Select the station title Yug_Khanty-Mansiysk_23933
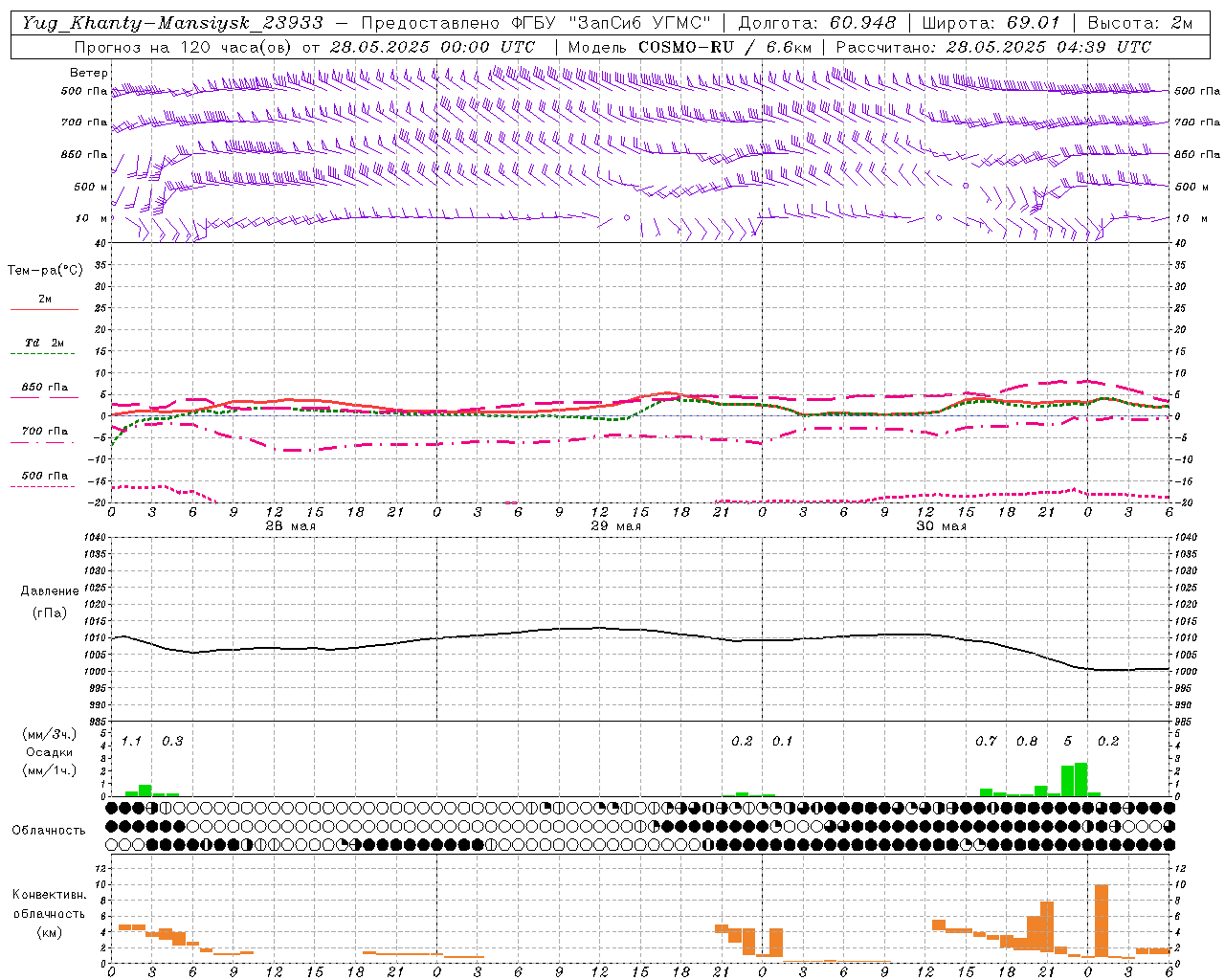 [x=172, y=23]
